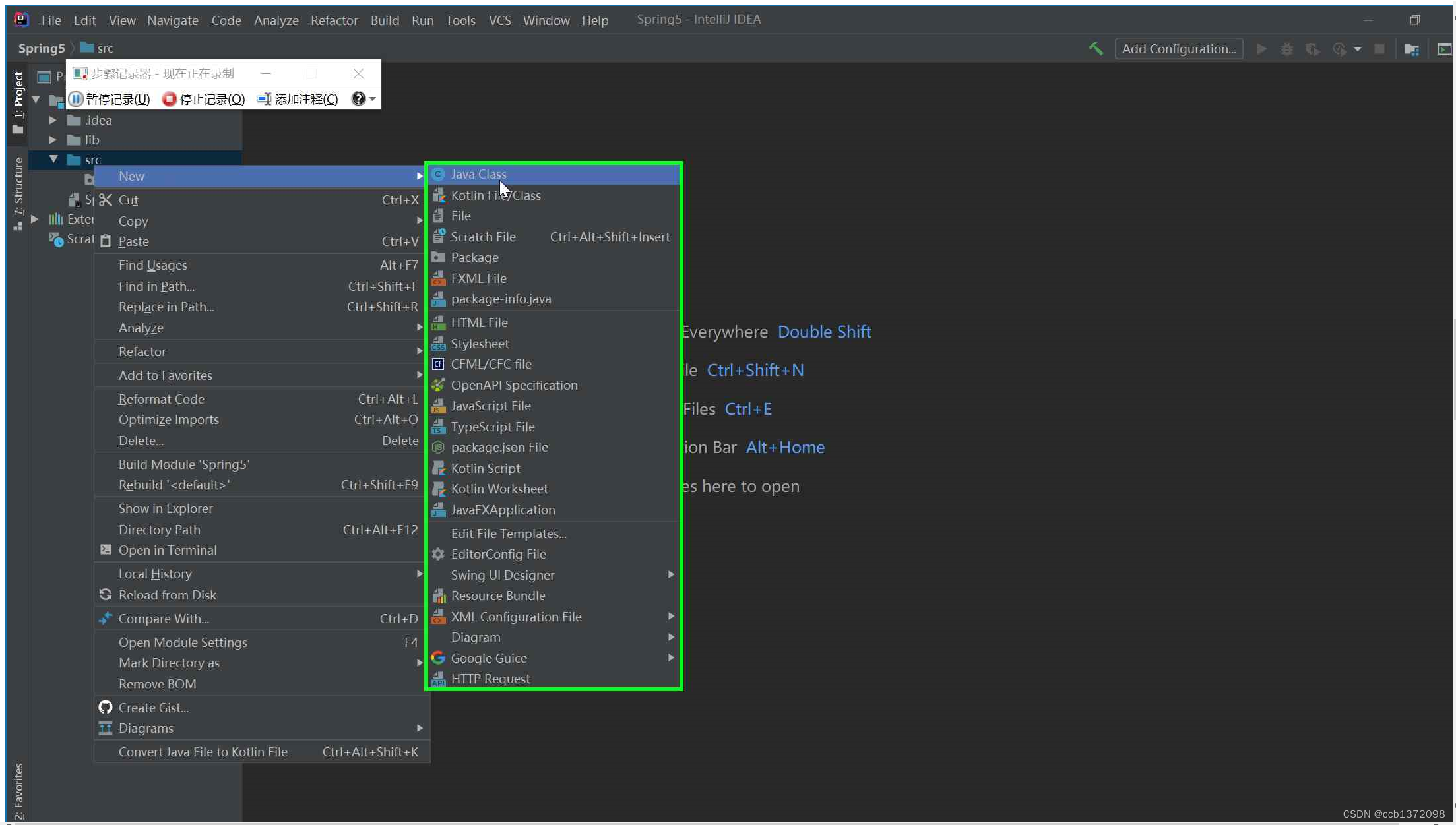Choose Open Module Settings
This screenshot has height=825, width=1456.
tap(261, 642)
